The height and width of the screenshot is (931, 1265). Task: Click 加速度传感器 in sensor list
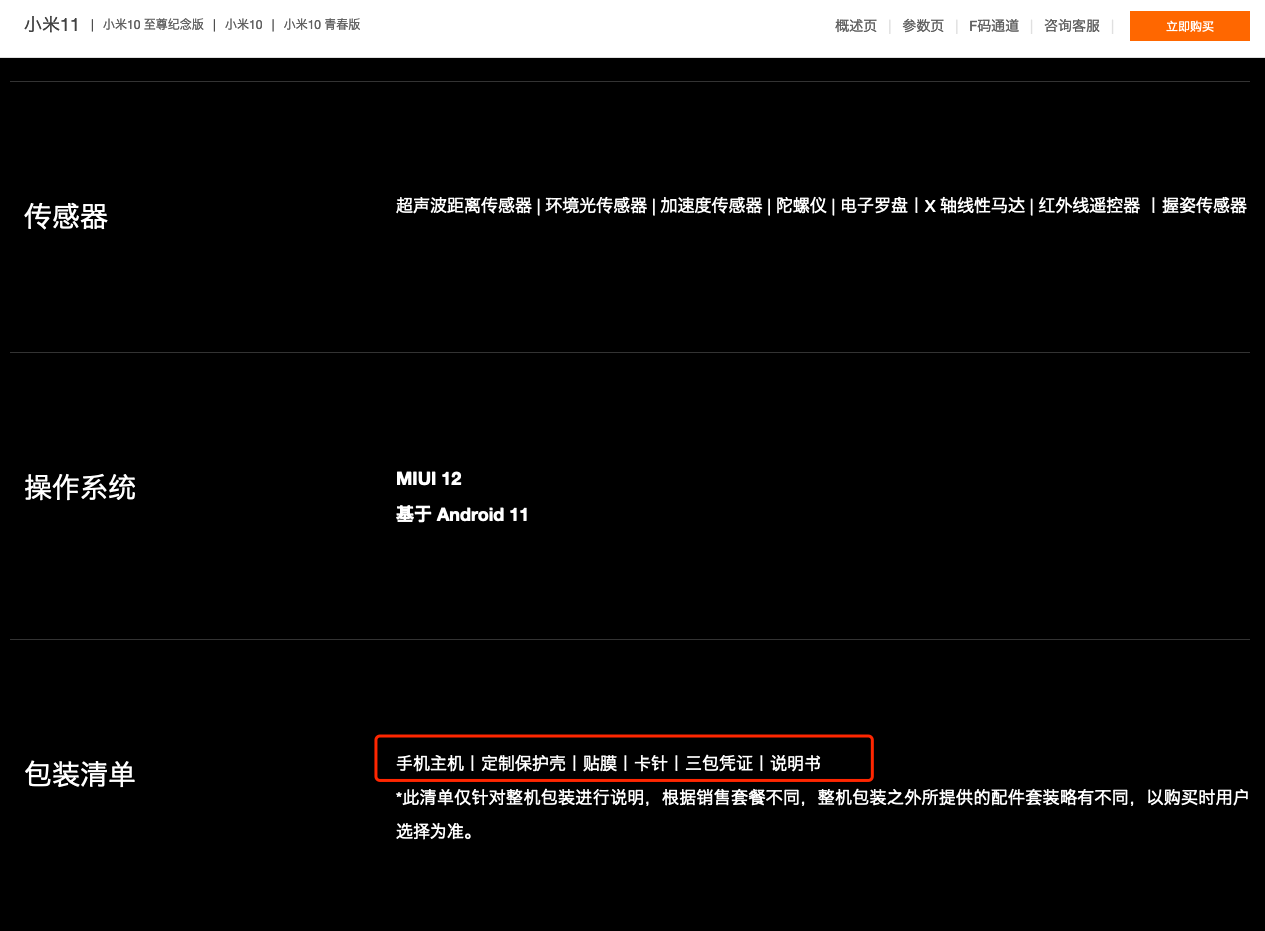point(711,205)
